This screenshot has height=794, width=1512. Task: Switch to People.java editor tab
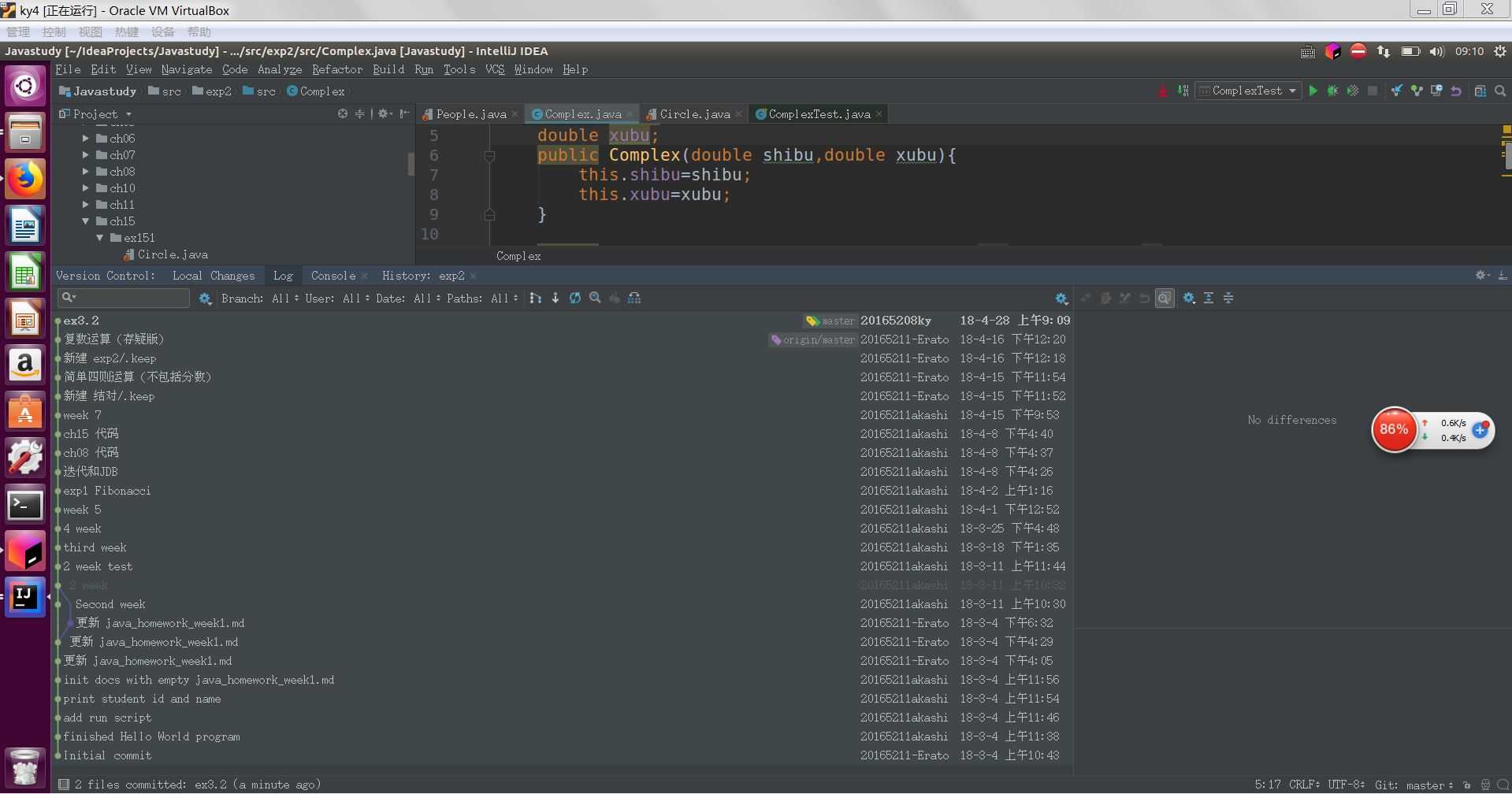click(x=471, y=114)
